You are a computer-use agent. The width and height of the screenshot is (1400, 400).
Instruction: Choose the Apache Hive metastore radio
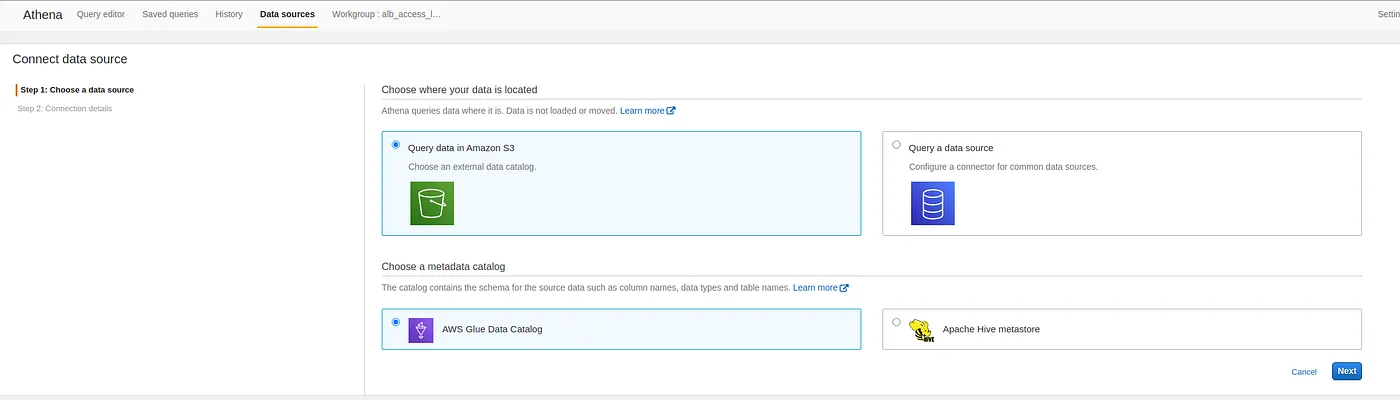coord(896,322)
